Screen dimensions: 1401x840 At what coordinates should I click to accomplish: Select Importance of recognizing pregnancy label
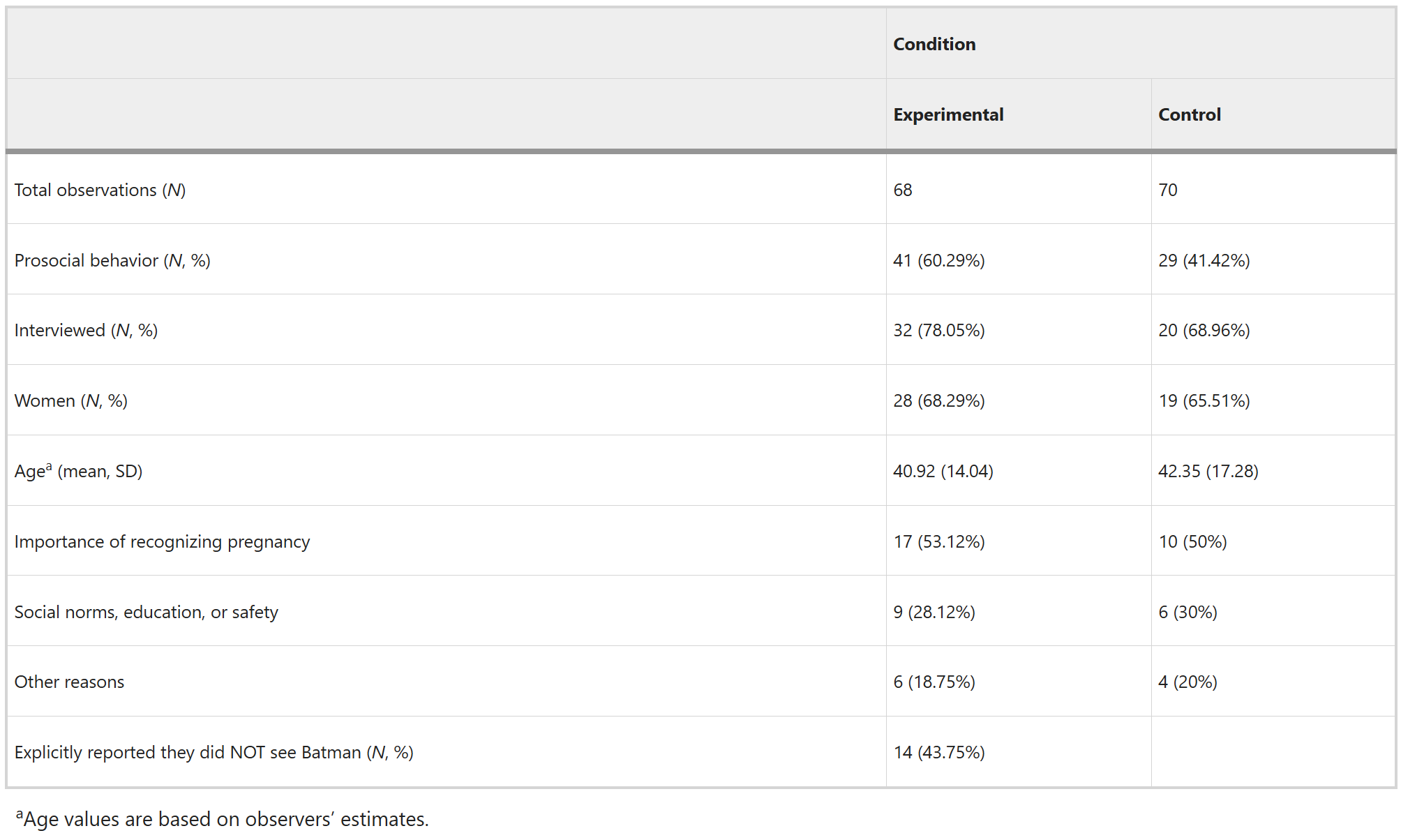click(x=162, y=541)
